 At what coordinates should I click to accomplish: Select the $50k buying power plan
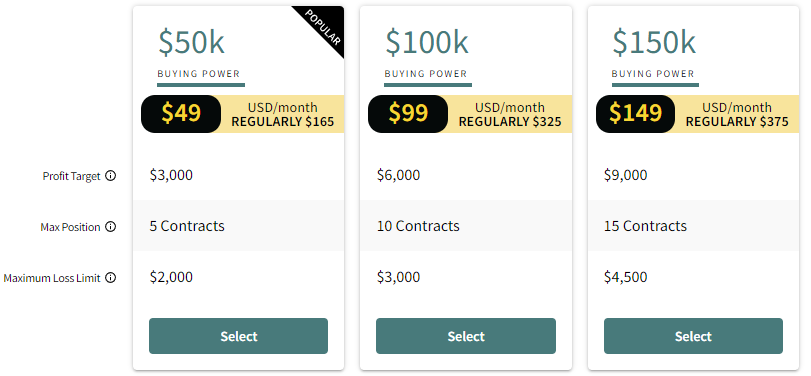tap(238, 336)
